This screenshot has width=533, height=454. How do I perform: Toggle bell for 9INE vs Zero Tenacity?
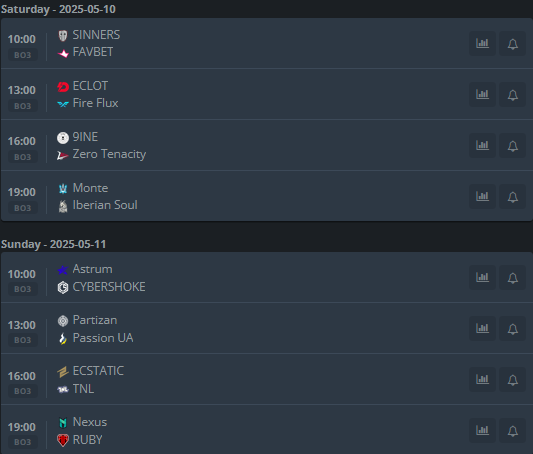513,145
